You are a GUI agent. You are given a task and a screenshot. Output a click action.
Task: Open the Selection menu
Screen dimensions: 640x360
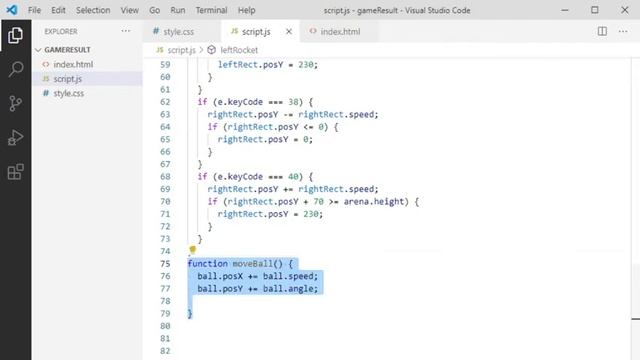[x=93, y=10]
